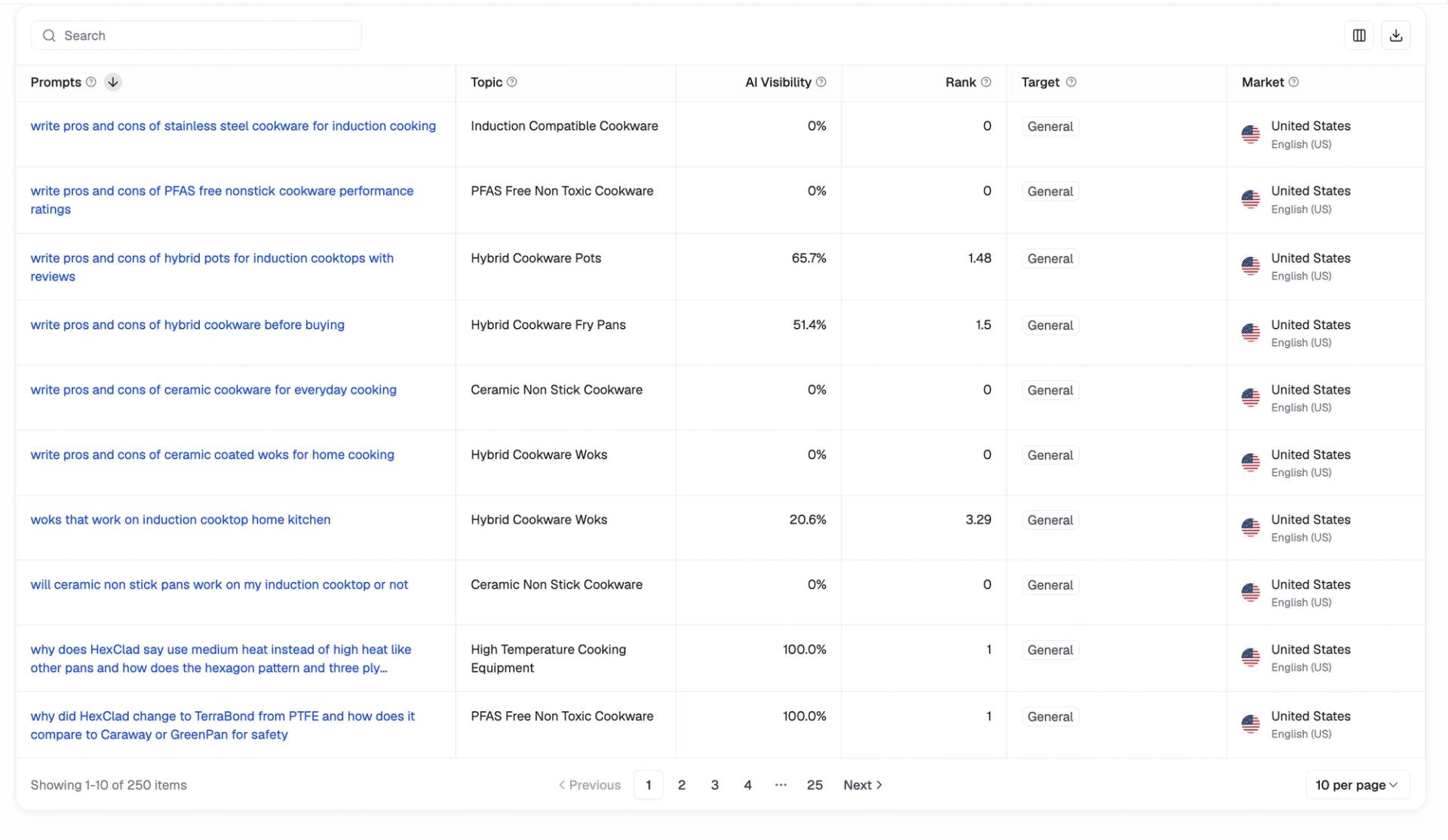This screenshot has width=1448, height=840.
Task: Click the Showing 1-10 of 250 items text
Action: point(109,785)
